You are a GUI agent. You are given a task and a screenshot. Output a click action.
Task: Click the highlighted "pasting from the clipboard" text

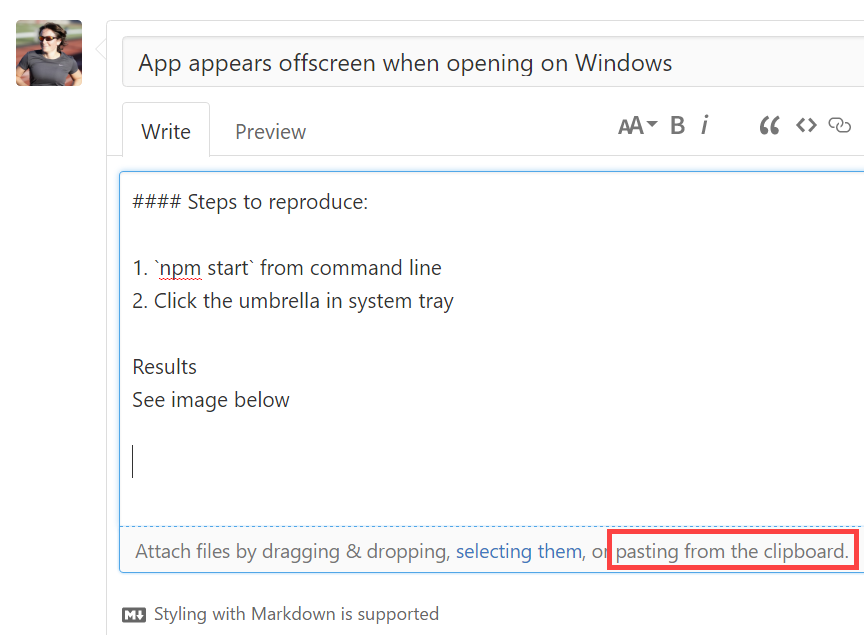click(x=732, y=551)
